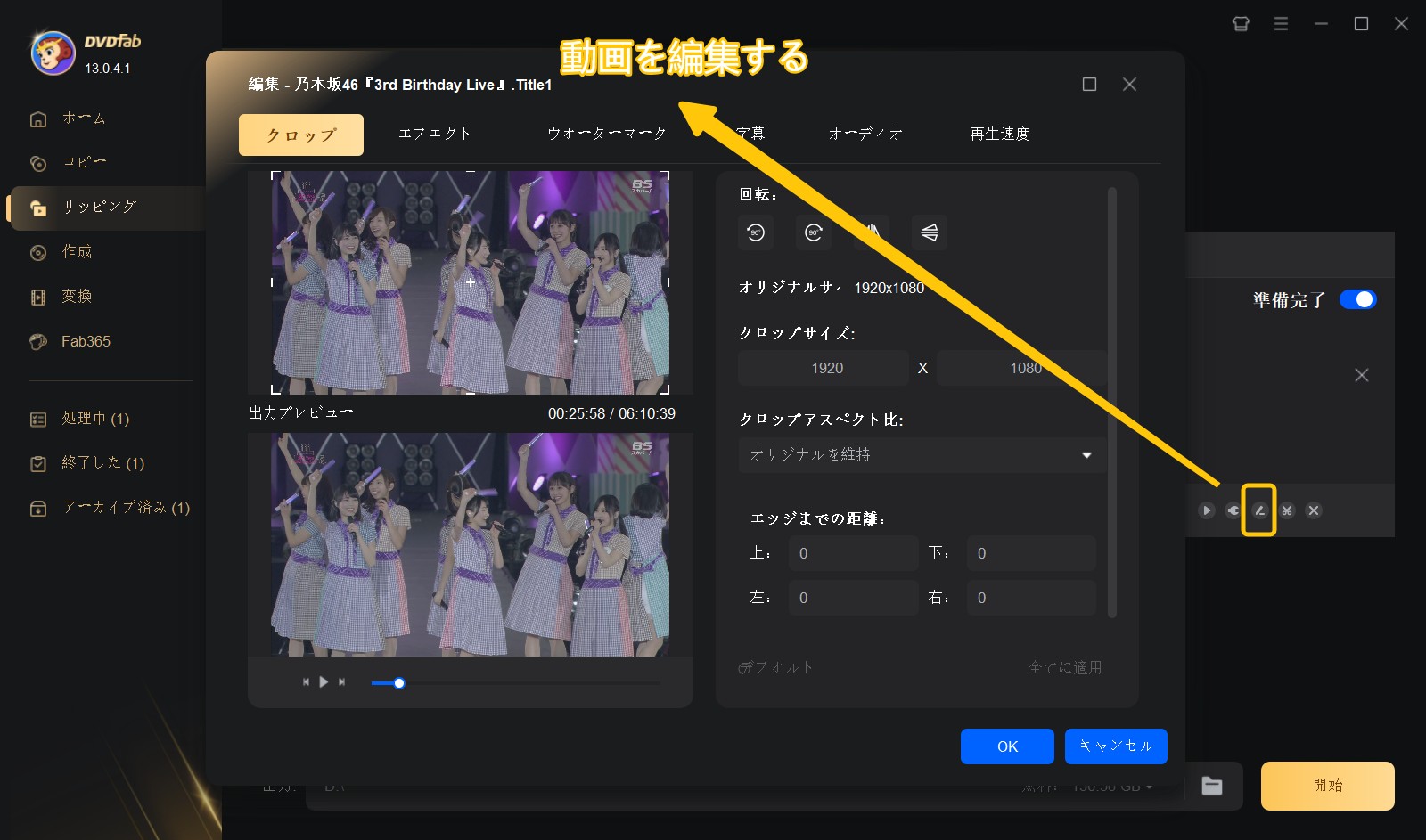Screen dimensions: 1426x840
Task: Open ホーム in the sidebar
Action: pos(84,118)
